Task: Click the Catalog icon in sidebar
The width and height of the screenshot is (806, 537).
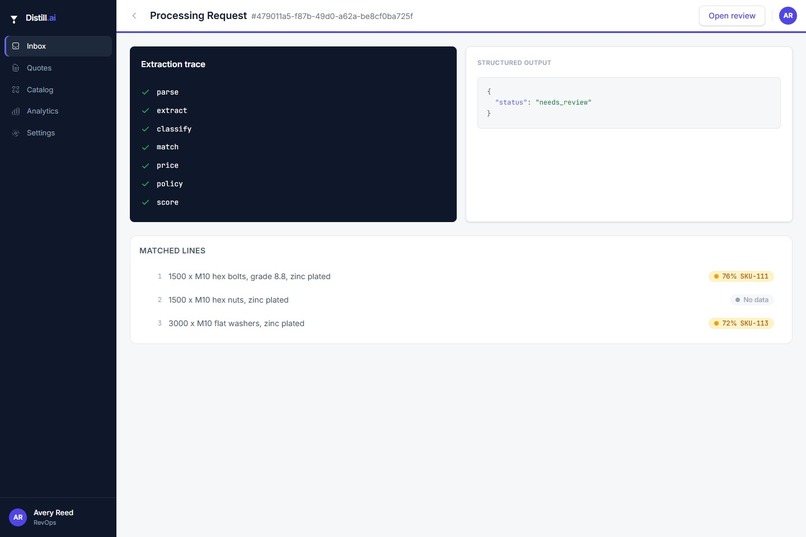Action: coord(16,89)
